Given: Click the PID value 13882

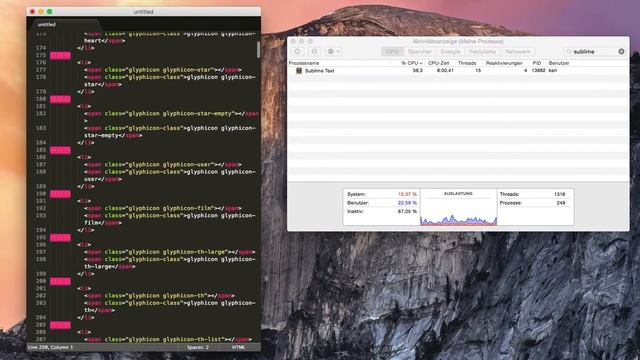Looking at the screenshot, I should (x=538, y=71).
